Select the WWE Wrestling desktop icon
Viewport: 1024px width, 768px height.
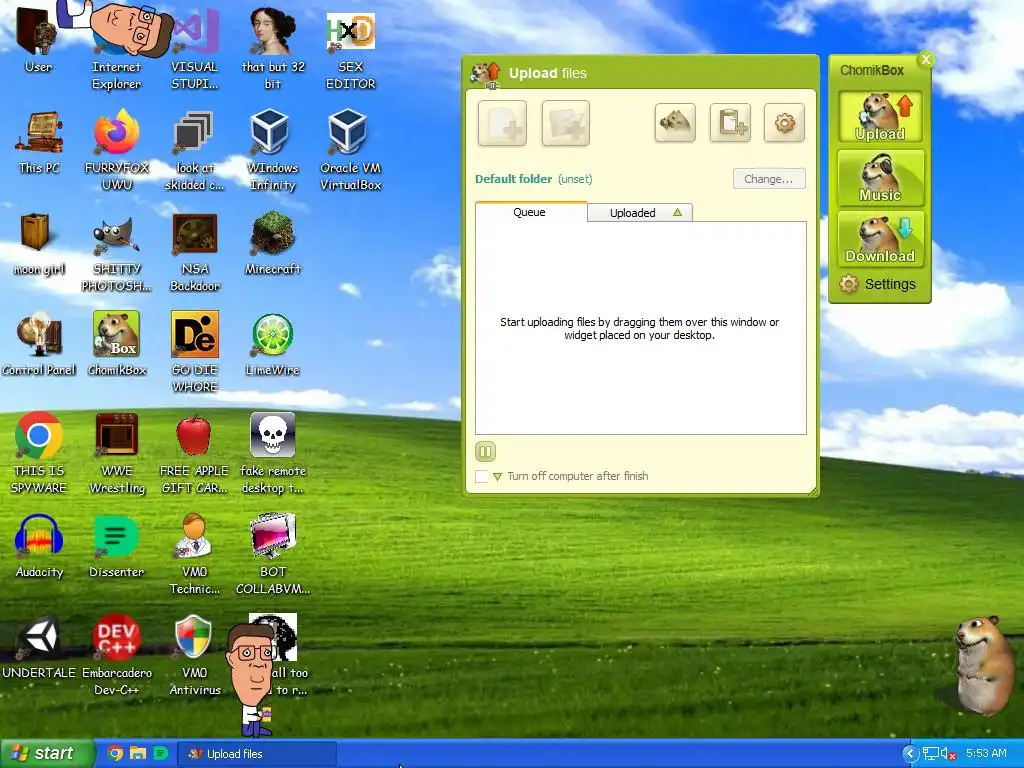(116, 453)
